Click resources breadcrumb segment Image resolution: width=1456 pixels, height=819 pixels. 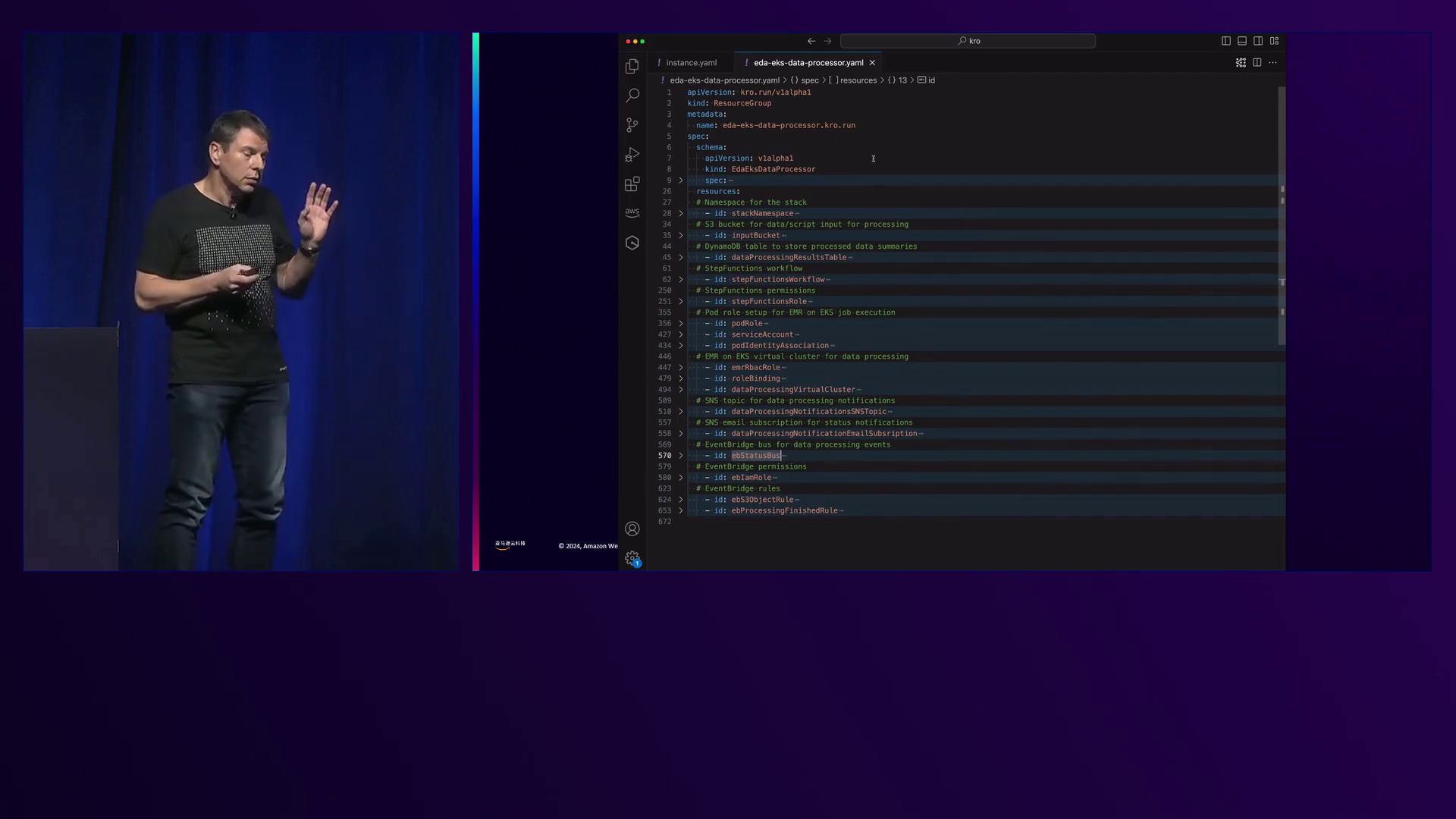[x=858, y=80]
